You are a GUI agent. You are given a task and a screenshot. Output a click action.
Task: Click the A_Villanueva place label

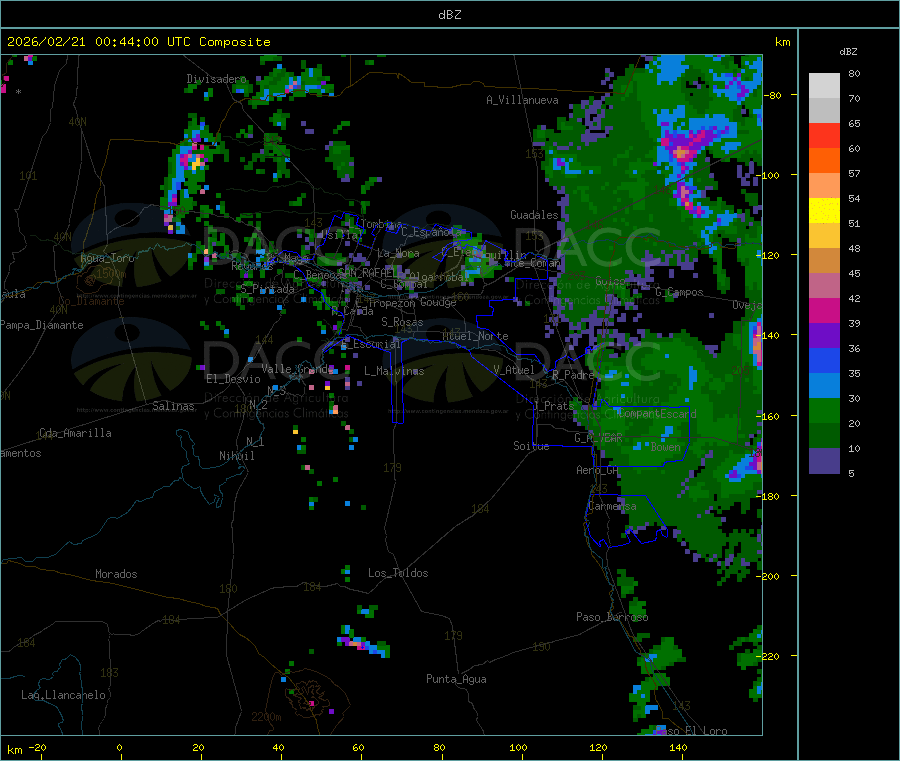click(522, 100)
